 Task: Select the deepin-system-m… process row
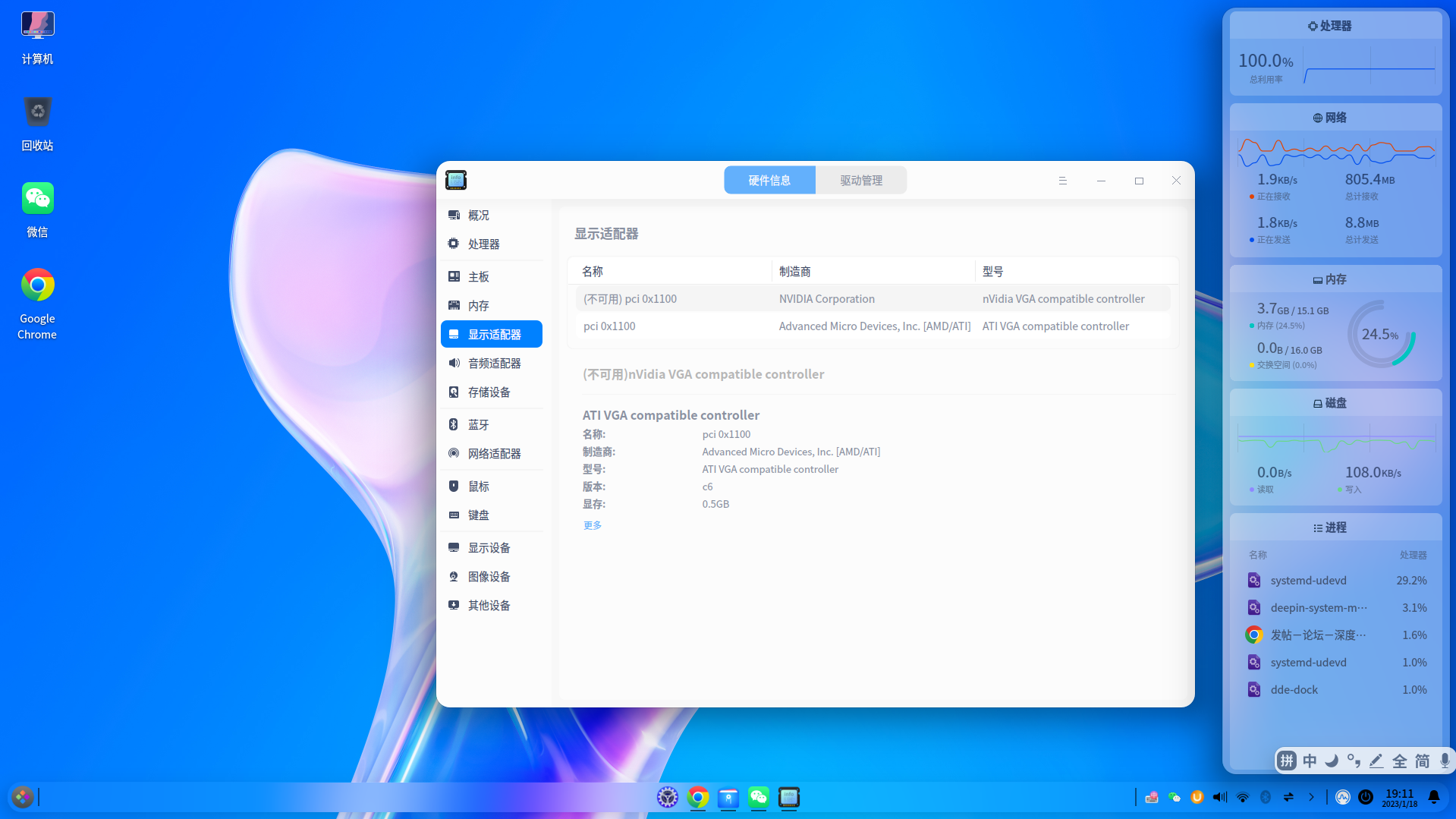(x=1337, y=608)
